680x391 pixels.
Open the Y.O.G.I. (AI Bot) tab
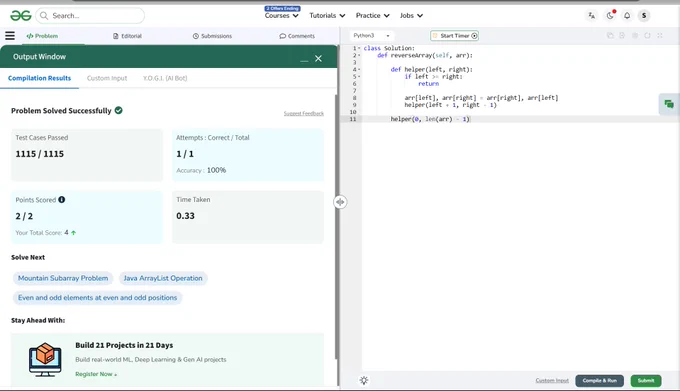(165, 78)
